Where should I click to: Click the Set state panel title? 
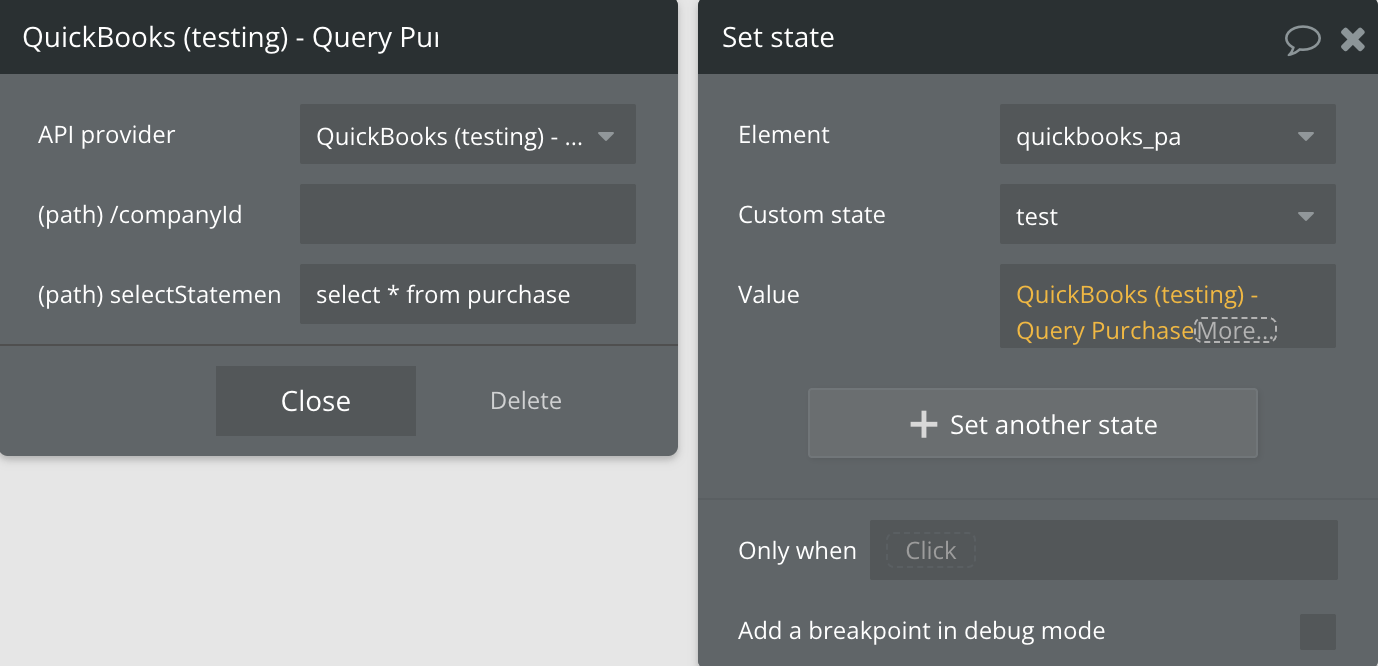(x=778, y=38)
